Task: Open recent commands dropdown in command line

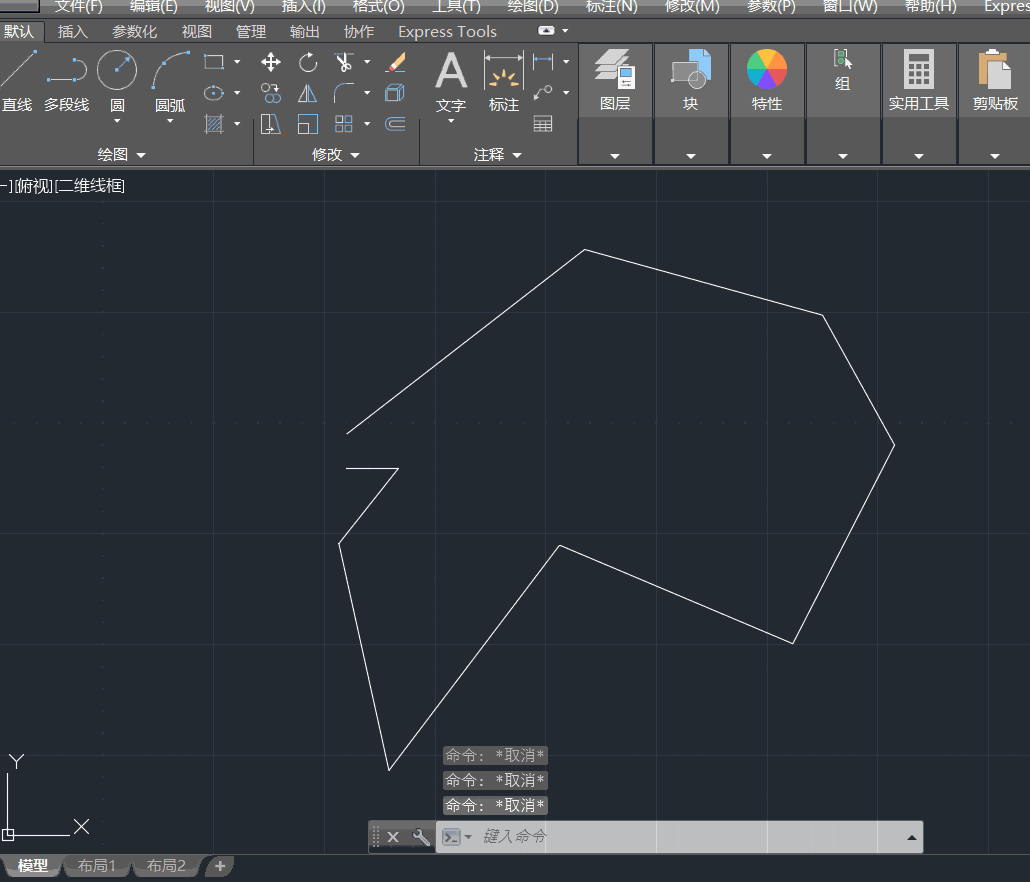Action: pyautogui.click(x=468, y=837)
